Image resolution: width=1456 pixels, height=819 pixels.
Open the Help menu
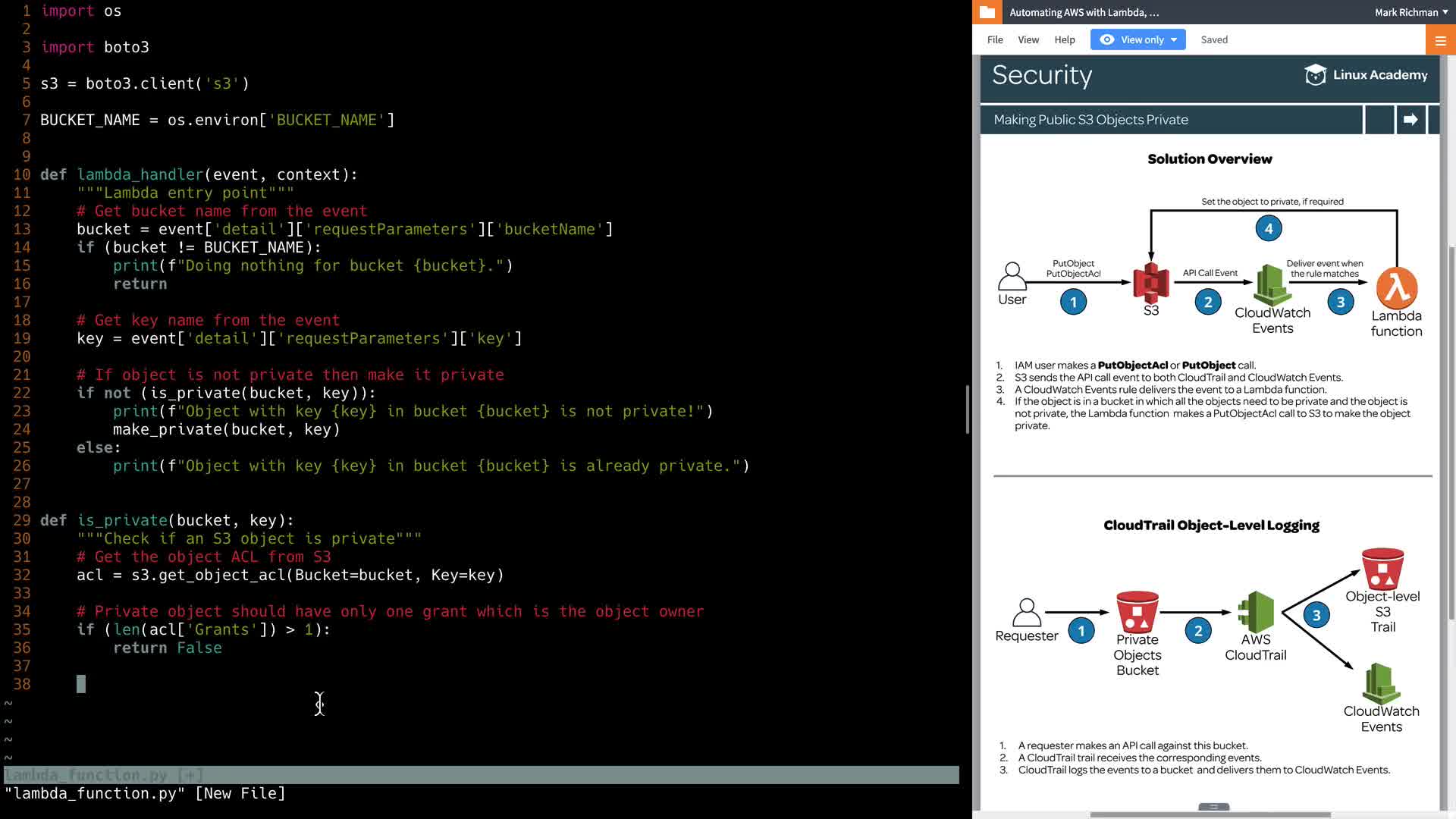(x=1065, y=40)
